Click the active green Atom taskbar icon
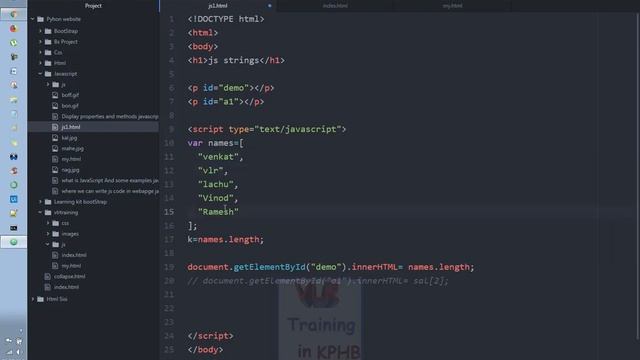 pos(13,242)
